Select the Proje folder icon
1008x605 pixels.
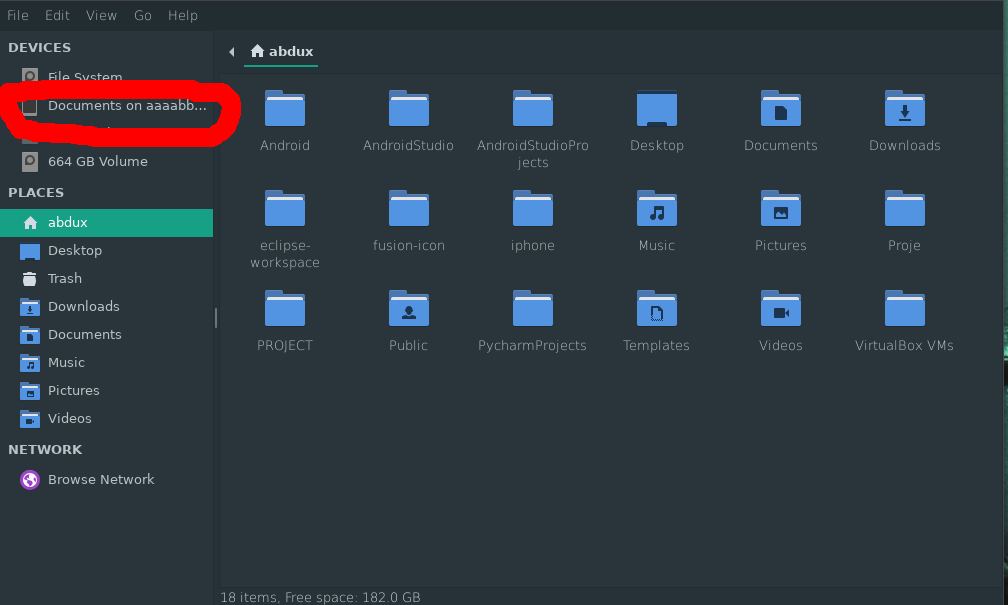[904, 208]
